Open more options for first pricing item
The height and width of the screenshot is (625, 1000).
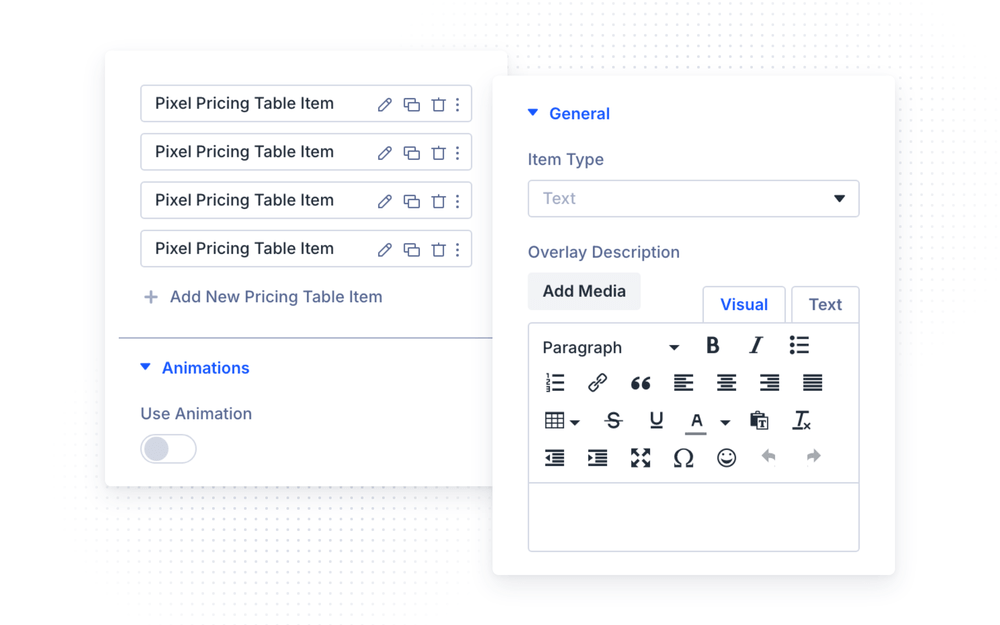(458, 105)
